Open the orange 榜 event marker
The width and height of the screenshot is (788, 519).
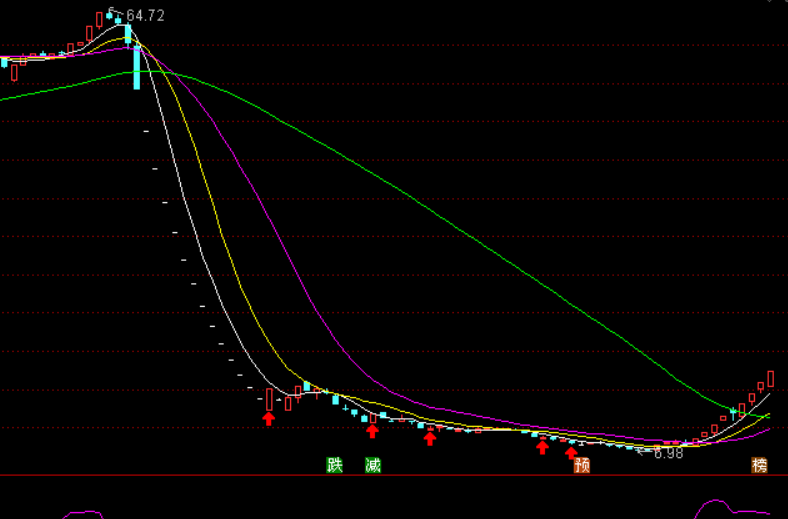click(x=759, y=465)
